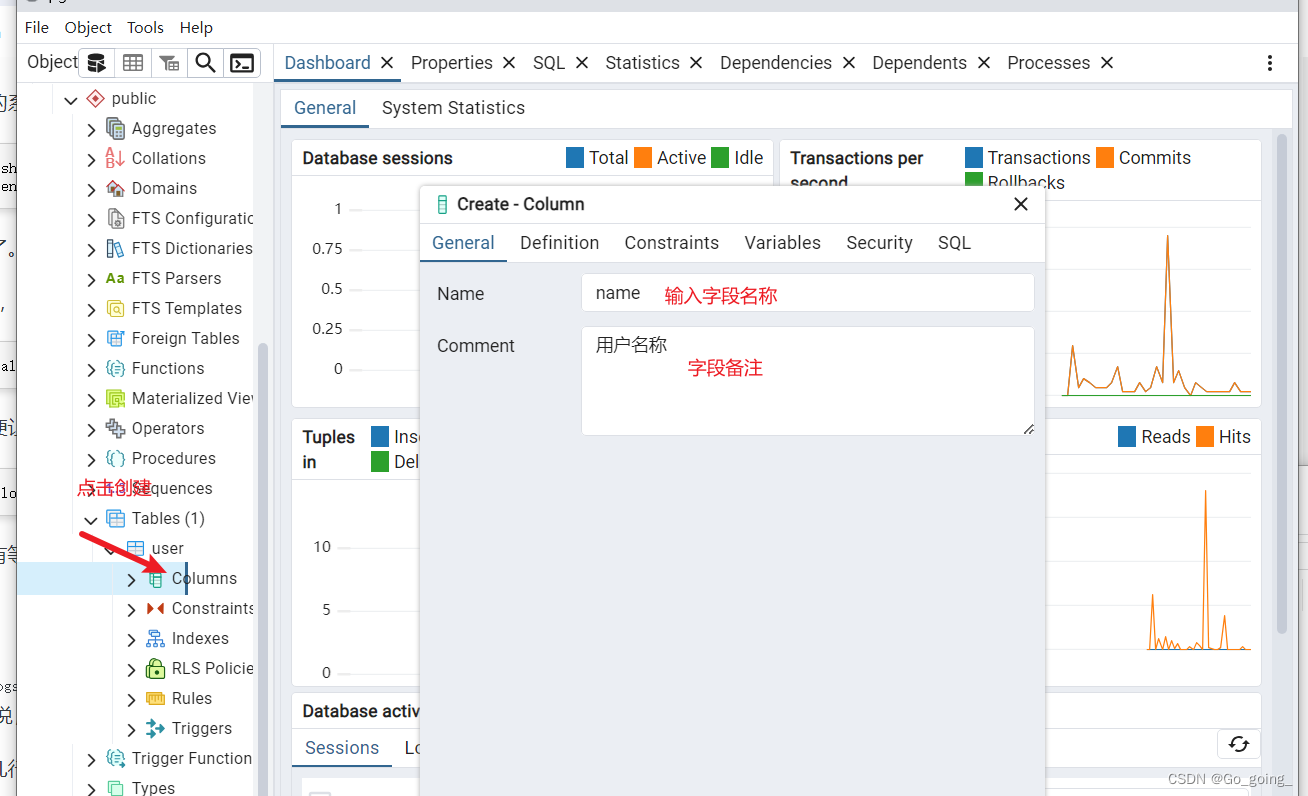Open Constraints tab in Create Column dialog
This screenshot has height=796, width=1308.
(x=672, y=243)
